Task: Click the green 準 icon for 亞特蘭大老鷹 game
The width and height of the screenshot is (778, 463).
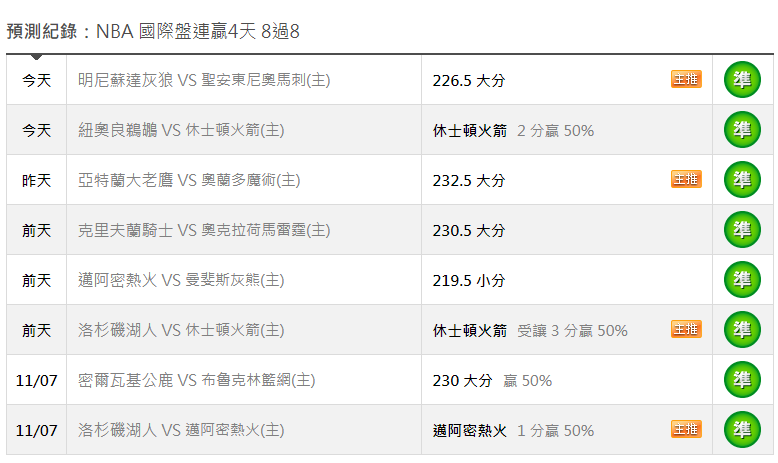Action: pyautogui.click(x=742, y=180)
